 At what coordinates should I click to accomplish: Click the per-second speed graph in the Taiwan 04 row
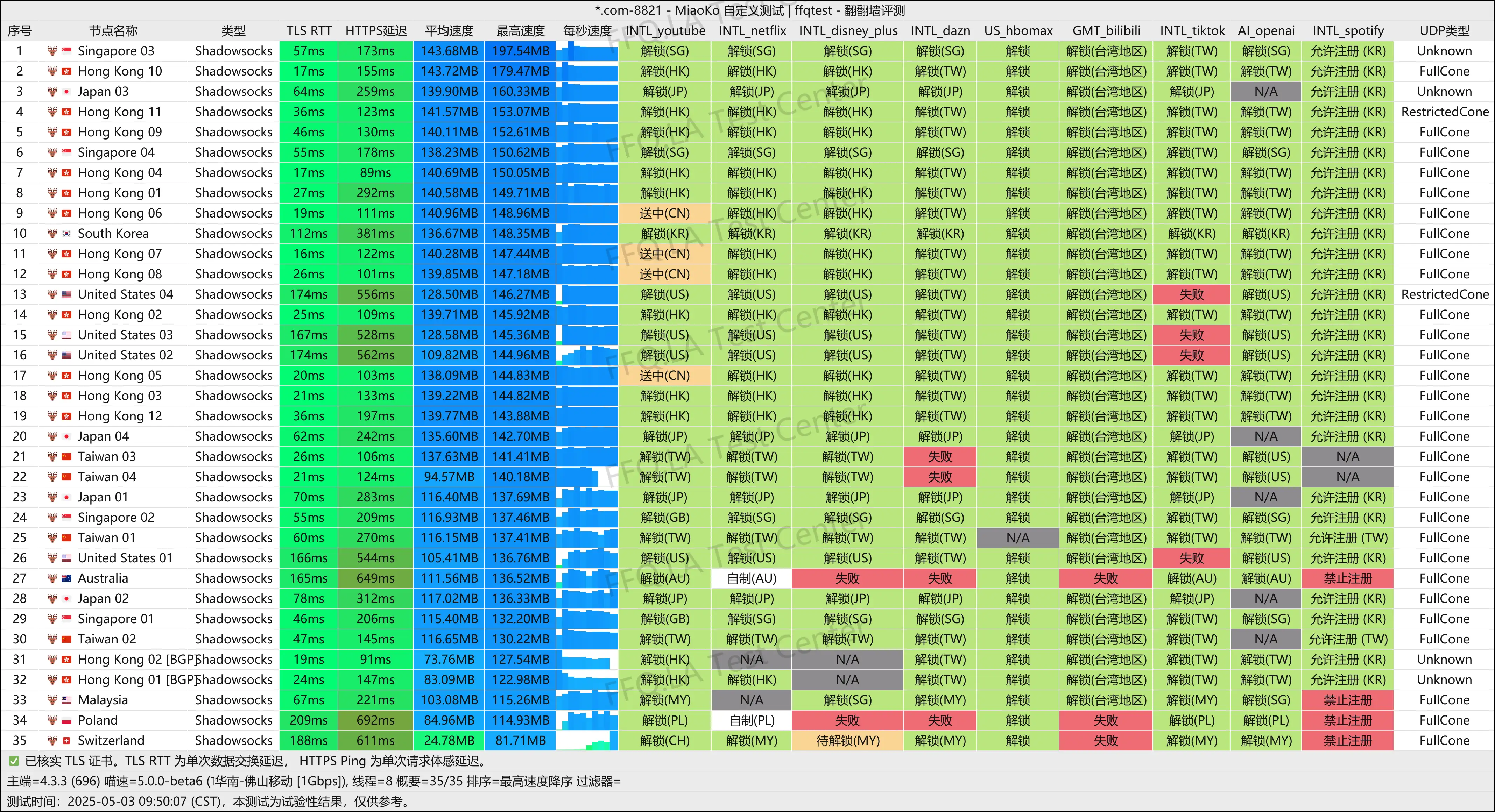(x=587, y=477)
